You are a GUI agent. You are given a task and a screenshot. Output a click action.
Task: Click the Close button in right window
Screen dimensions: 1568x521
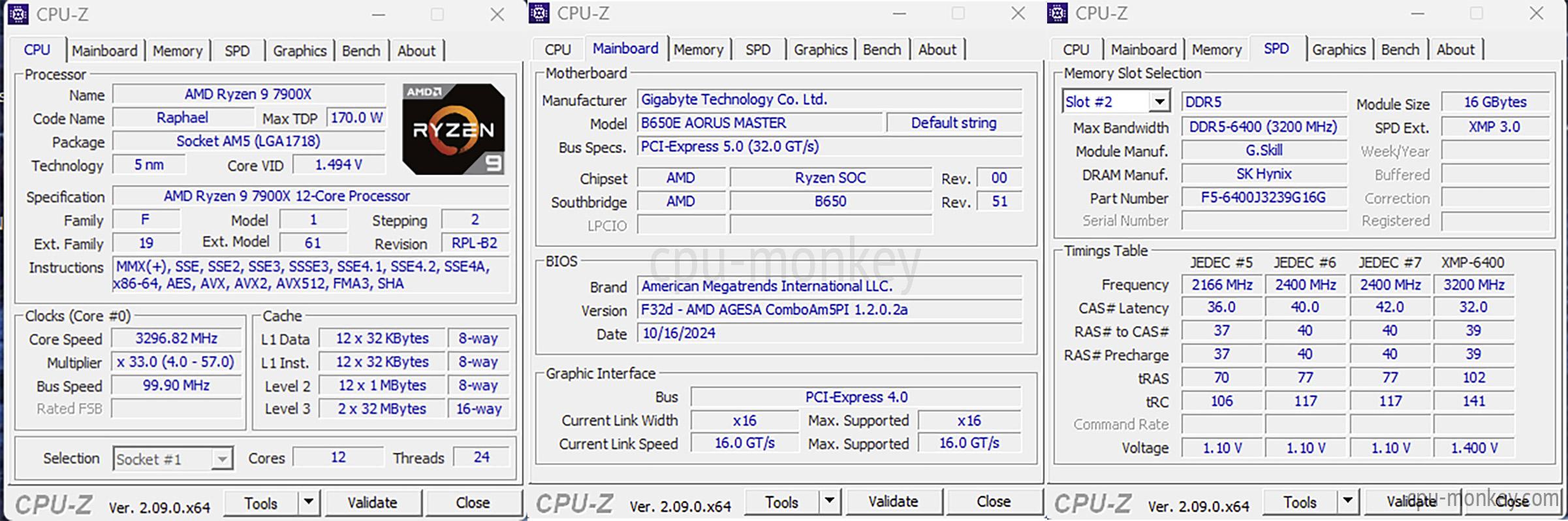1513,501
